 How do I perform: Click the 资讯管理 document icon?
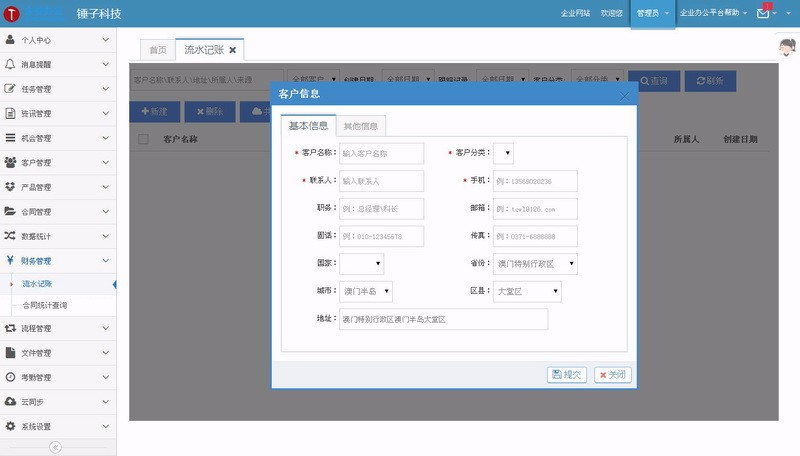coord(10,113)
